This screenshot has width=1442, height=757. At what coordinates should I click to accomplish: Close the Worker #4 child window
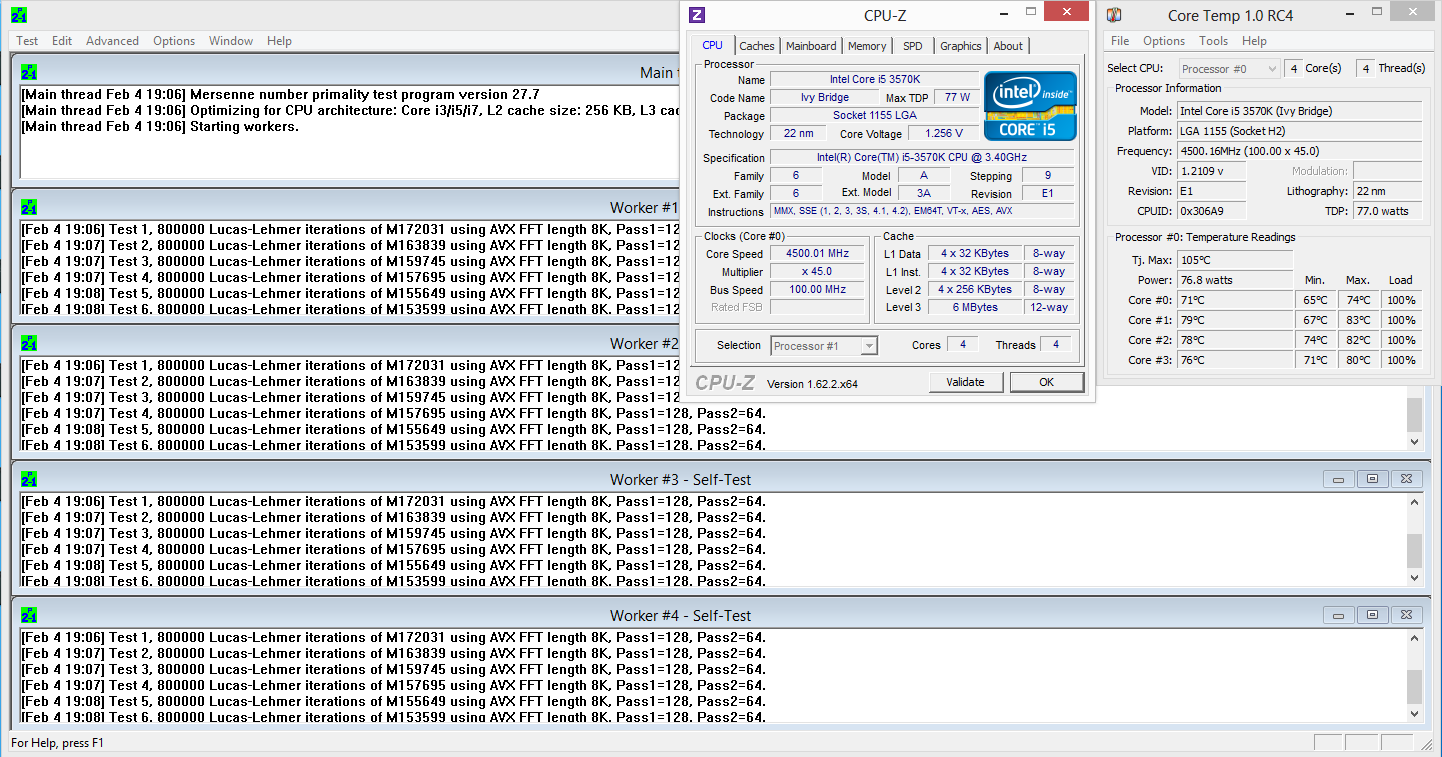click(x=1406, y=615)
